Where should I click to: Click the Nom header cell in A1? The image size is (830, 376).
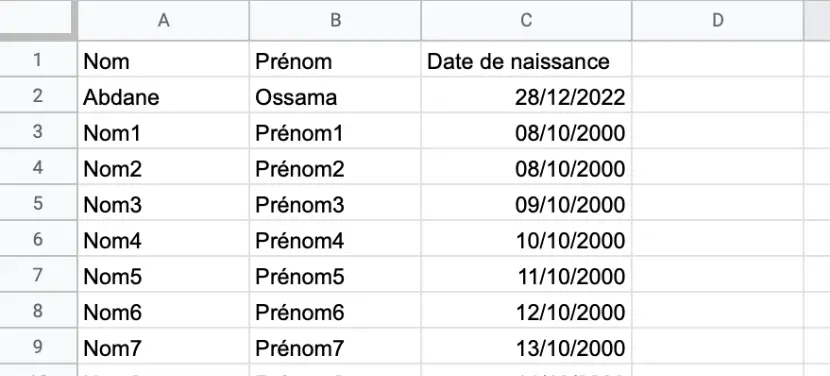164,60
